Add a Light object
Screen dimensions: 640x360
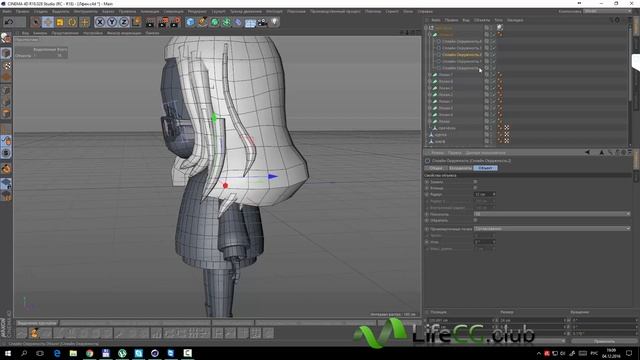[275, 22]
